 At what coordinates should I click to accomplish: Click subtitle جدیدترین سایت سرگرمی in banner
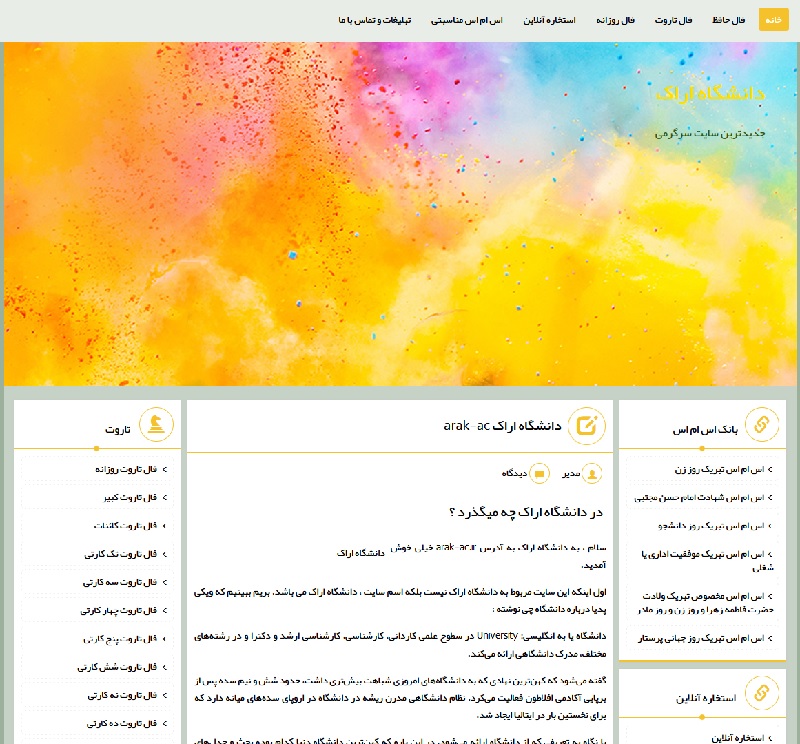tap(710, 133)
